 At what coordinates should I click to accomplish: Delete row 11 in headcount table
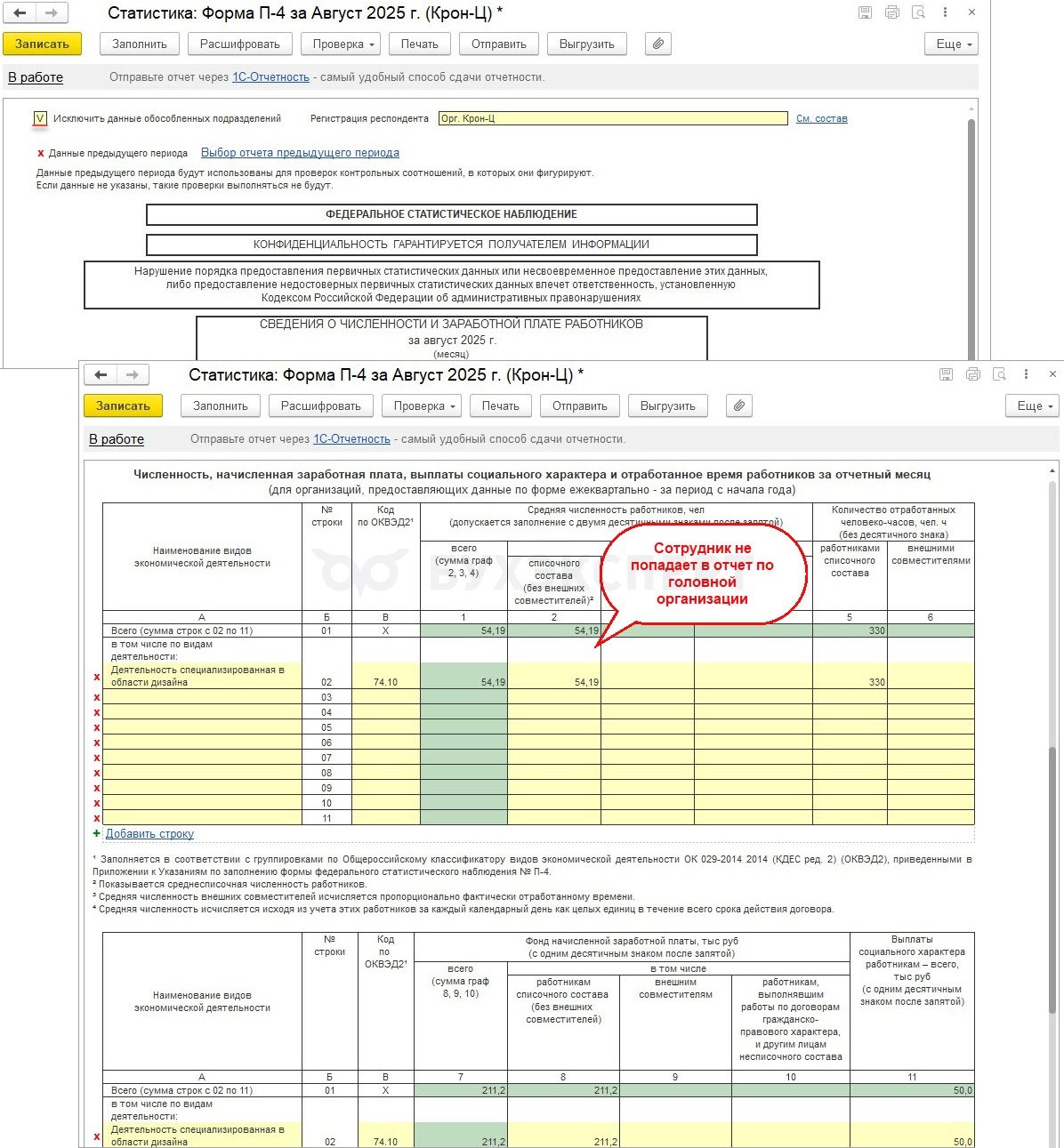[97, 818]
